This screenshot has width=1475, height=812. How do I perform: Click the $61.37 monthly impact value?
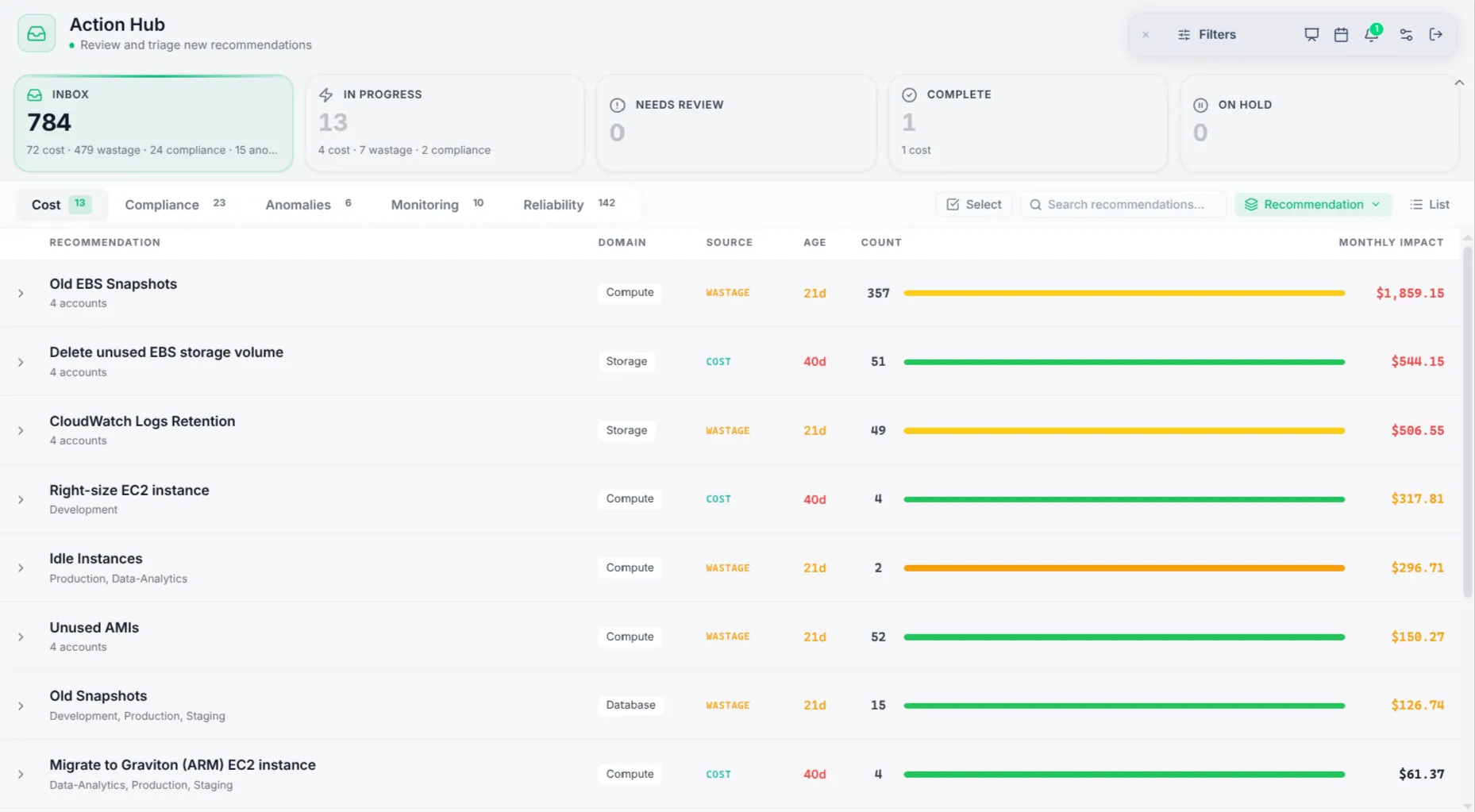(1421, 774)
